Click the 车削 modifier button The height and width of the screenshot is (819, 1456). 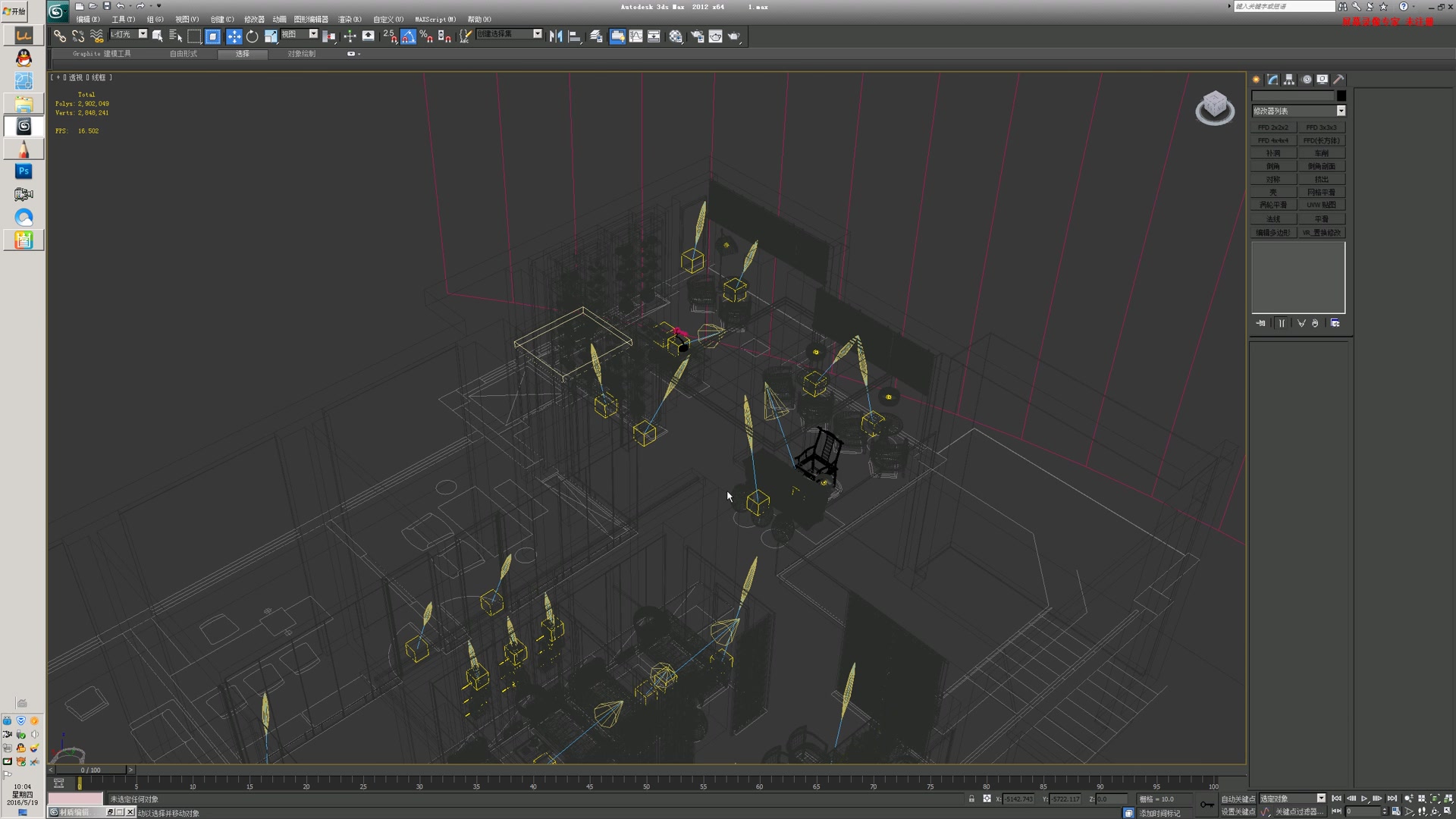(x=1322, y=153)
